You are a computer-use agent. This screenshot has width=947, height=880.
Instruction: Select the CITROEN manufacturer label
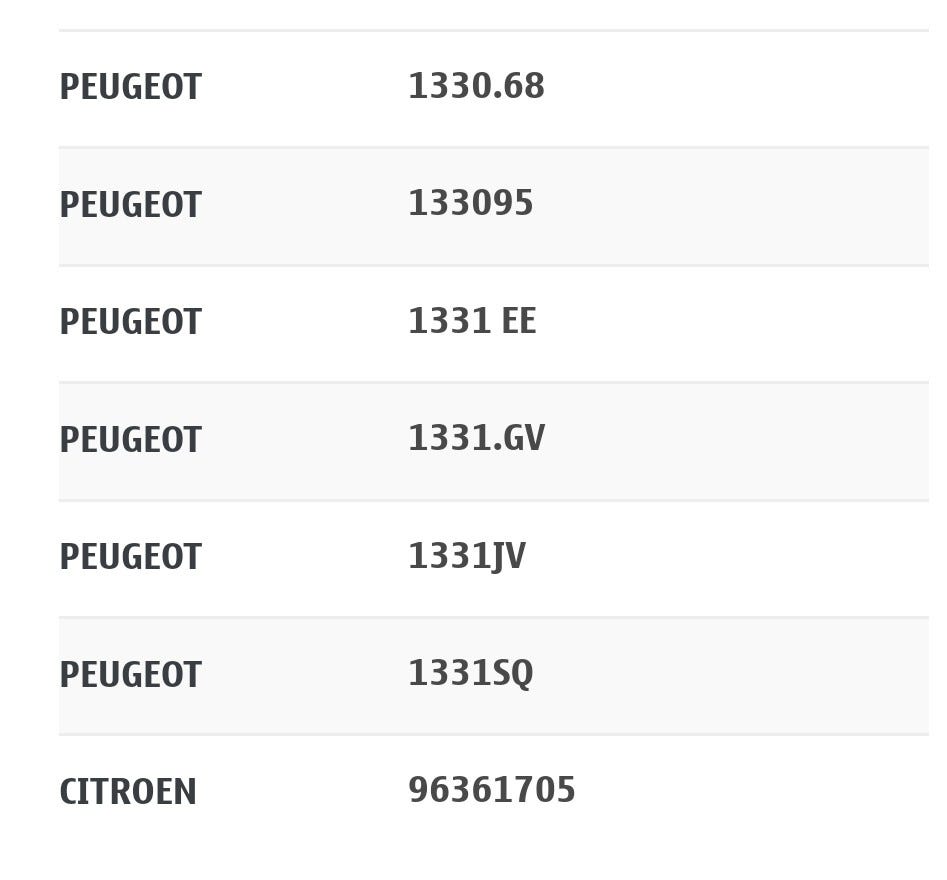(x=128, y=793)
